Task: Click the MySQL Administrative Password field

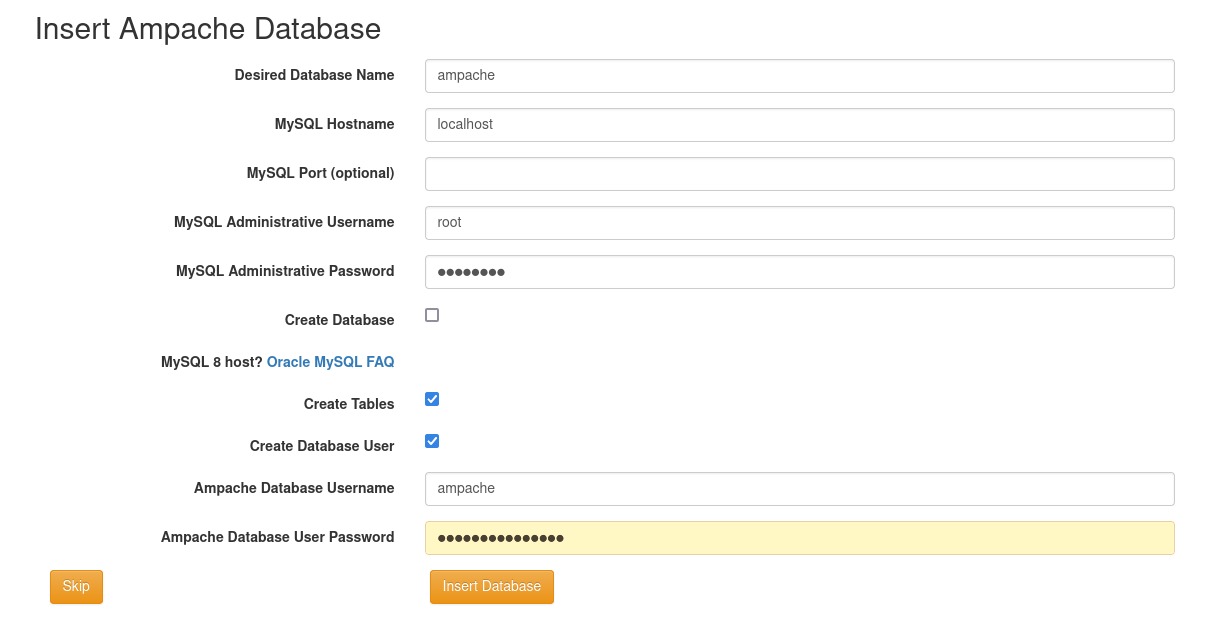Action: click(x=799, y=272)
